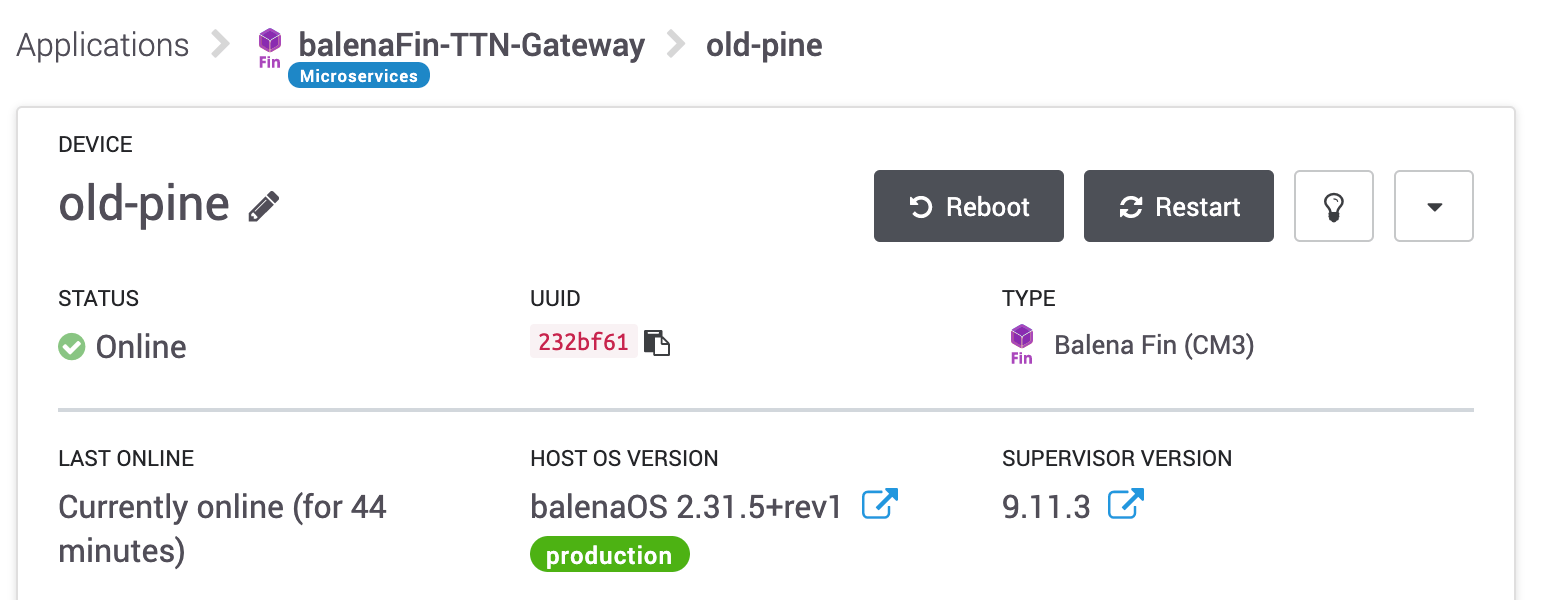Click the pencil icon to rename old-pine

[x=264, y=207]
